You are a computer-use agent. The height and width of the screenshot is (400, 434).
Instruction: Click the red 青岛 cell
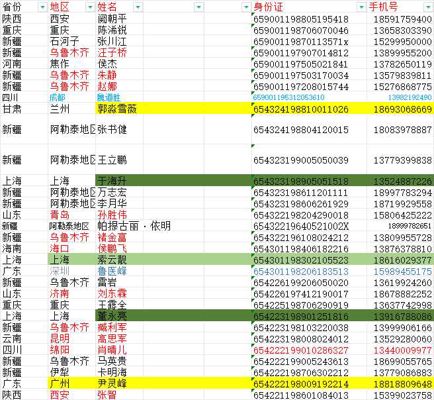pyautogui.click(x=72, y=215)
